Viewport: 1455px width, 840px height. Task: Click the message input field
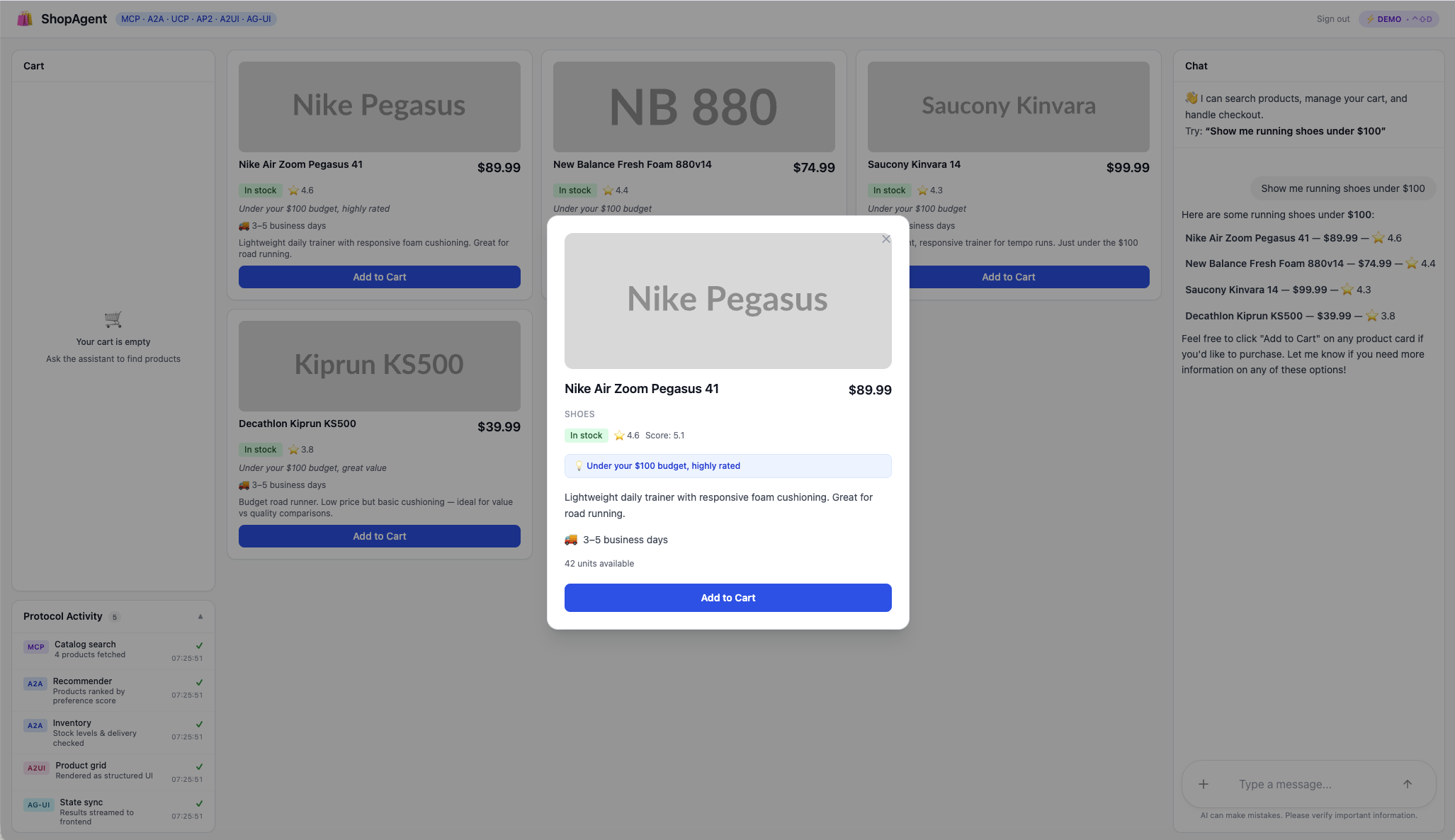coord(1303,784)
